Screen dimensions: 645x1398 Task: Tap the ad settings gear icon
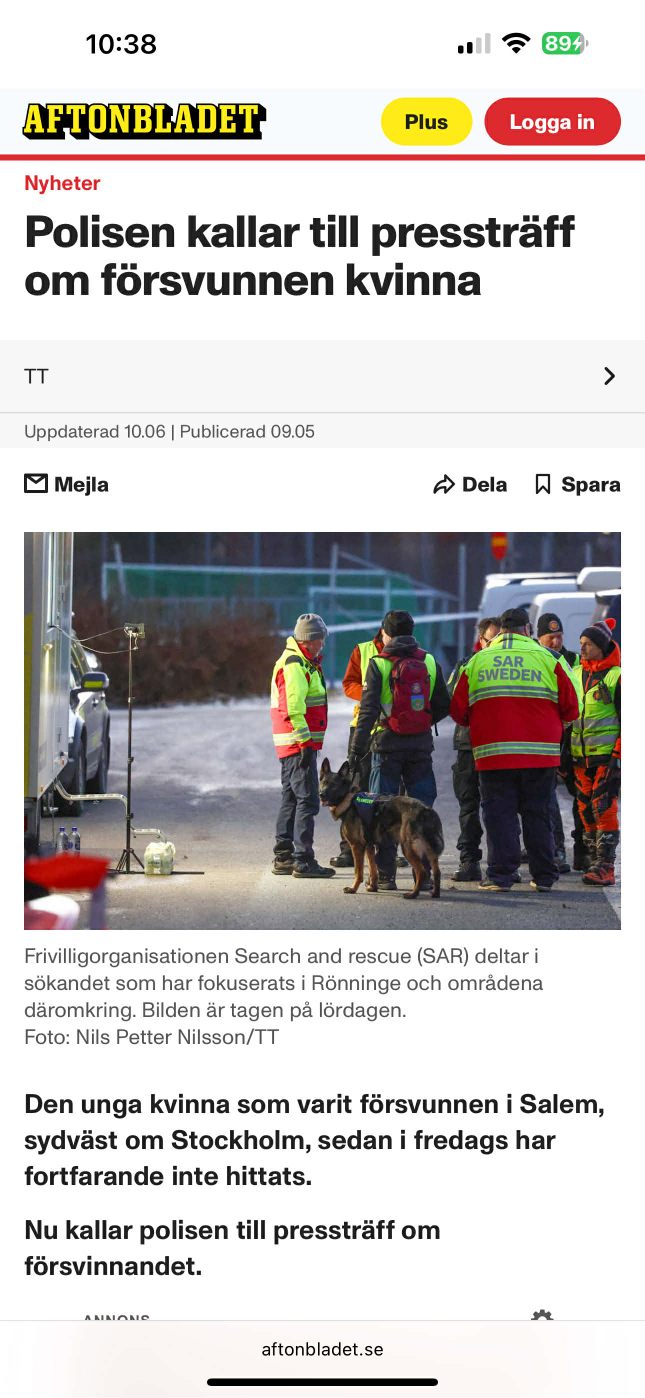[x=542, y=1316]
